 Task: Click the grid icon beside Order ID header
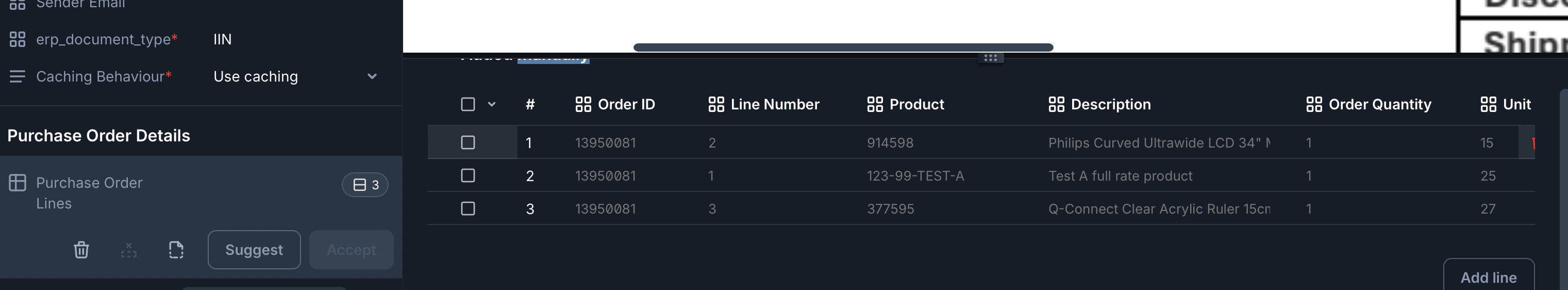click(583, 105)
